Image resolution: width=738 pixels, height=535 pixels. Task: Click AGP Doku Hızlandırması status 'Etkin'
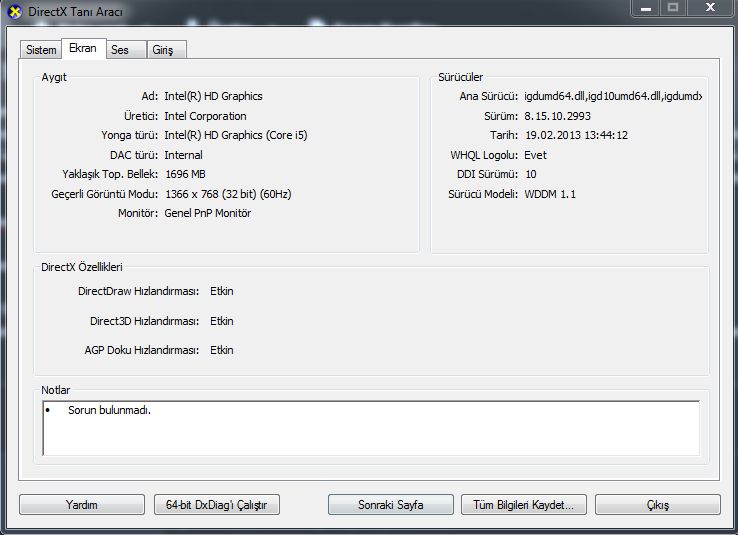click(x=222, y=350)
